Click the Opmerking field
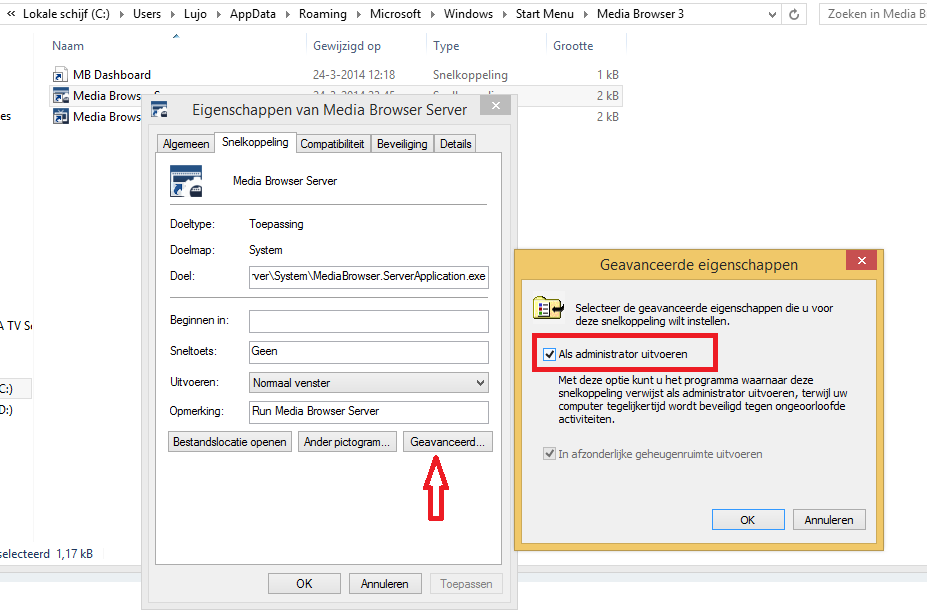Image resolution: width=927 pixels, height=616 pixels. tap(369, 411)
